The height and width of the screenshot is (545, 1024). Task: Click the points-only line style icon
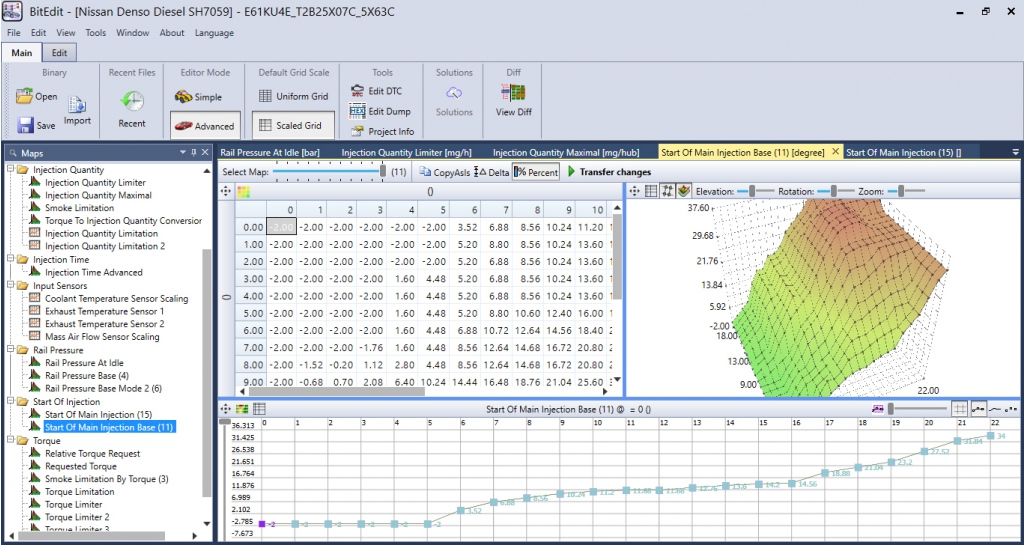(x=1011, y=409)
